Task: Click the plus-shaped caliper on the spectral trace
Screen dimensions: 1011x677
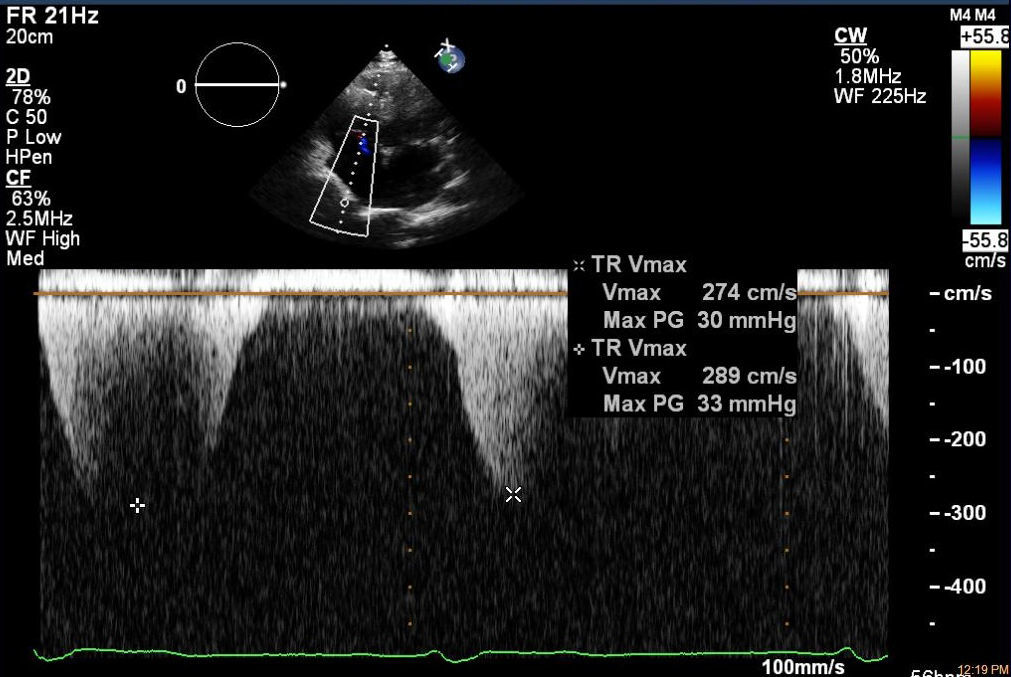Action: pos(138,506)
